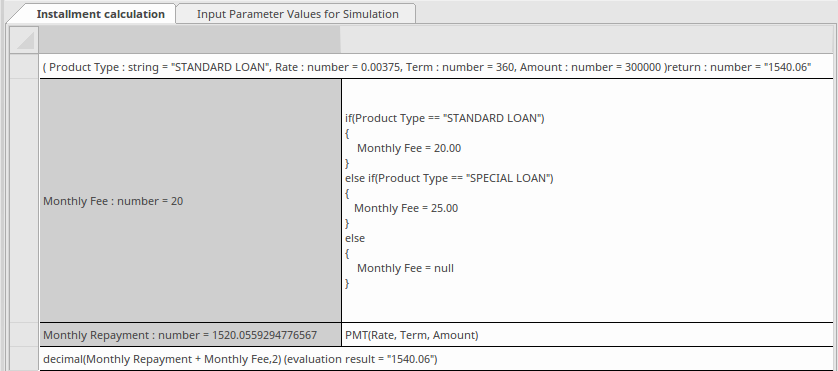This screenshot has height=371, width=838.
Task: Open Input Parameter Values for Simulation tab
Action: tap(297, 14)
